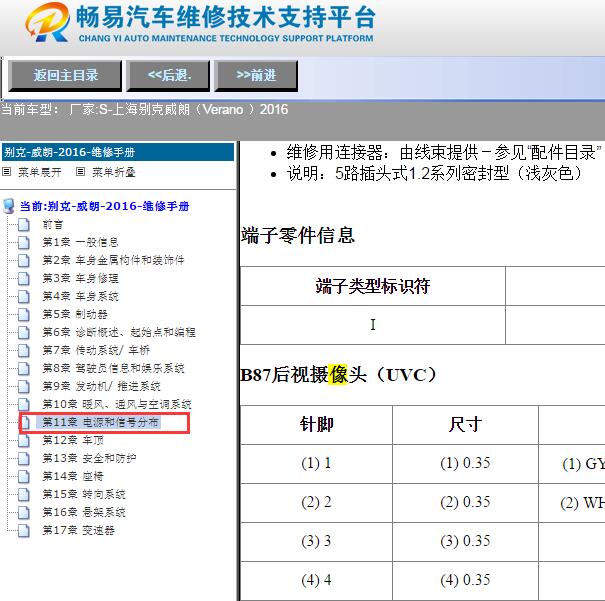
Task: Open 第3章 车身修理
Action: point(80,279)
